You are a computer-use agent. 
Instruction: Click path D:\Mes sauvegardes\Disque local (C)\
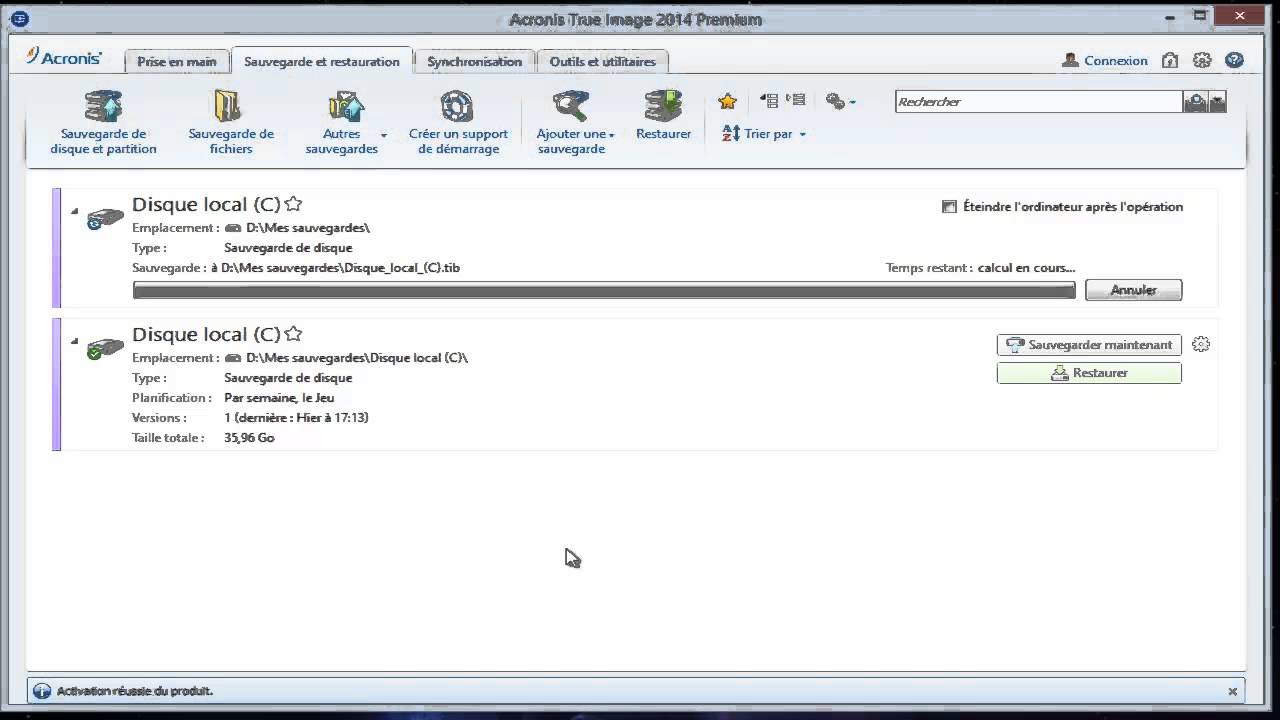tap(357, 358)
